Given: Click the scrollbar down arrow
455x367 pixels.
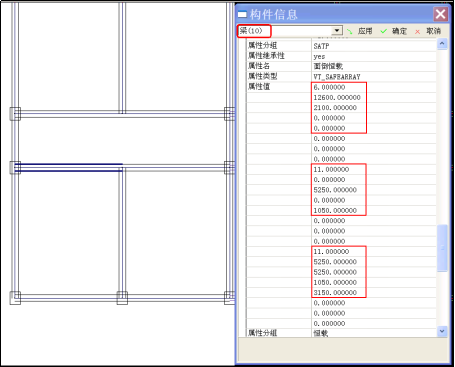Looking at the screenshot, I should point(442,331).
